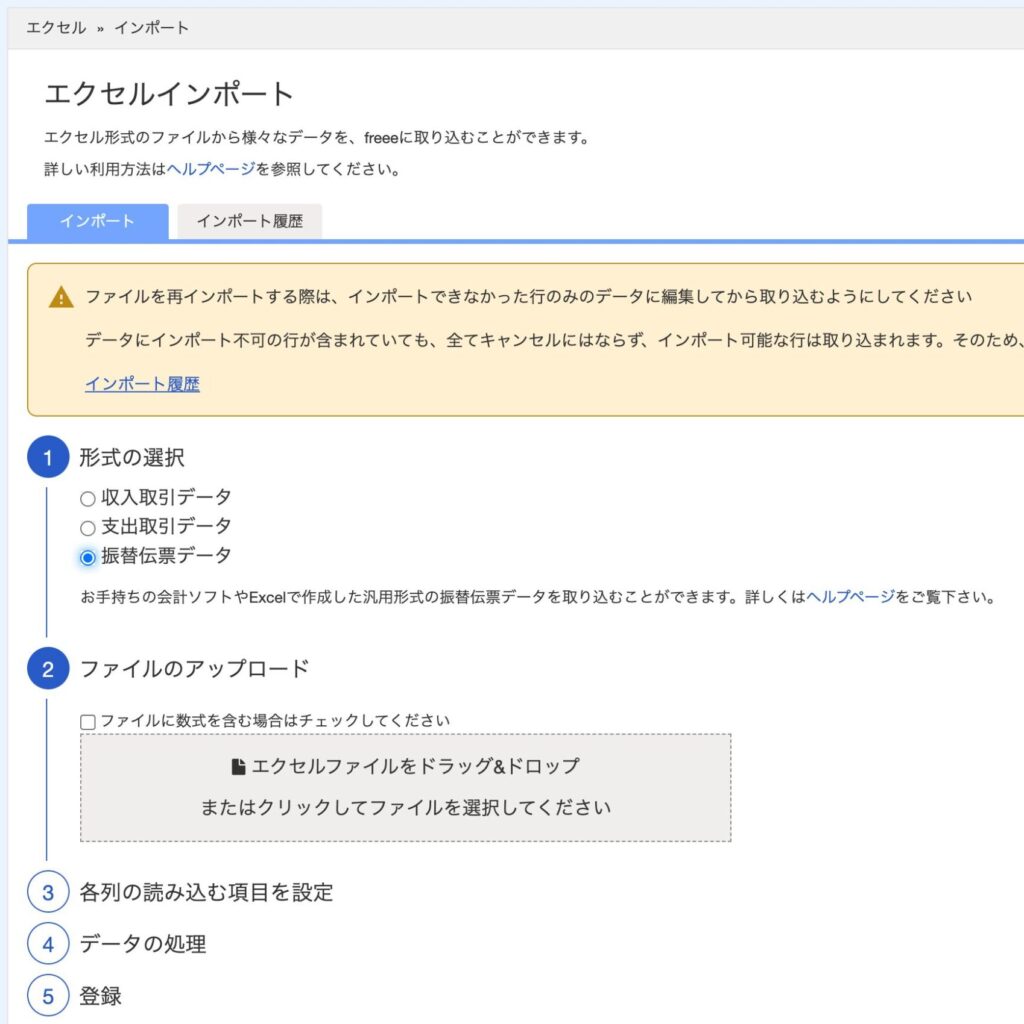Click the step 4 circle icon
Screen dimensions: 1024x1024
(x=48, y=944)
